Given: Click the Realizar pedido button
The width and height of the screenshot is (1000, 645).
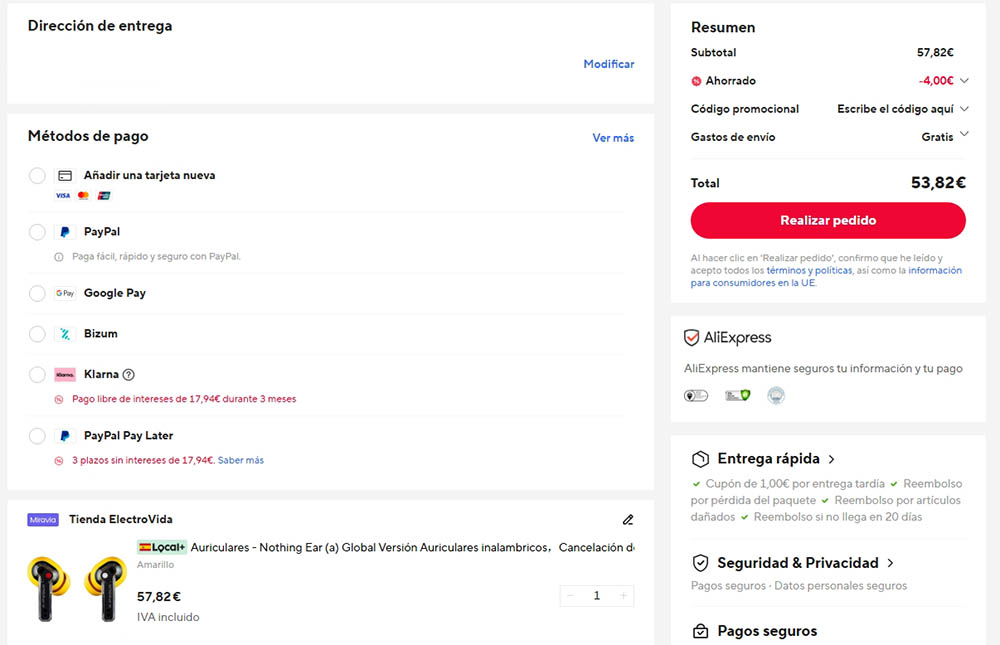Looking at the screenshot, I should [828, 221].
